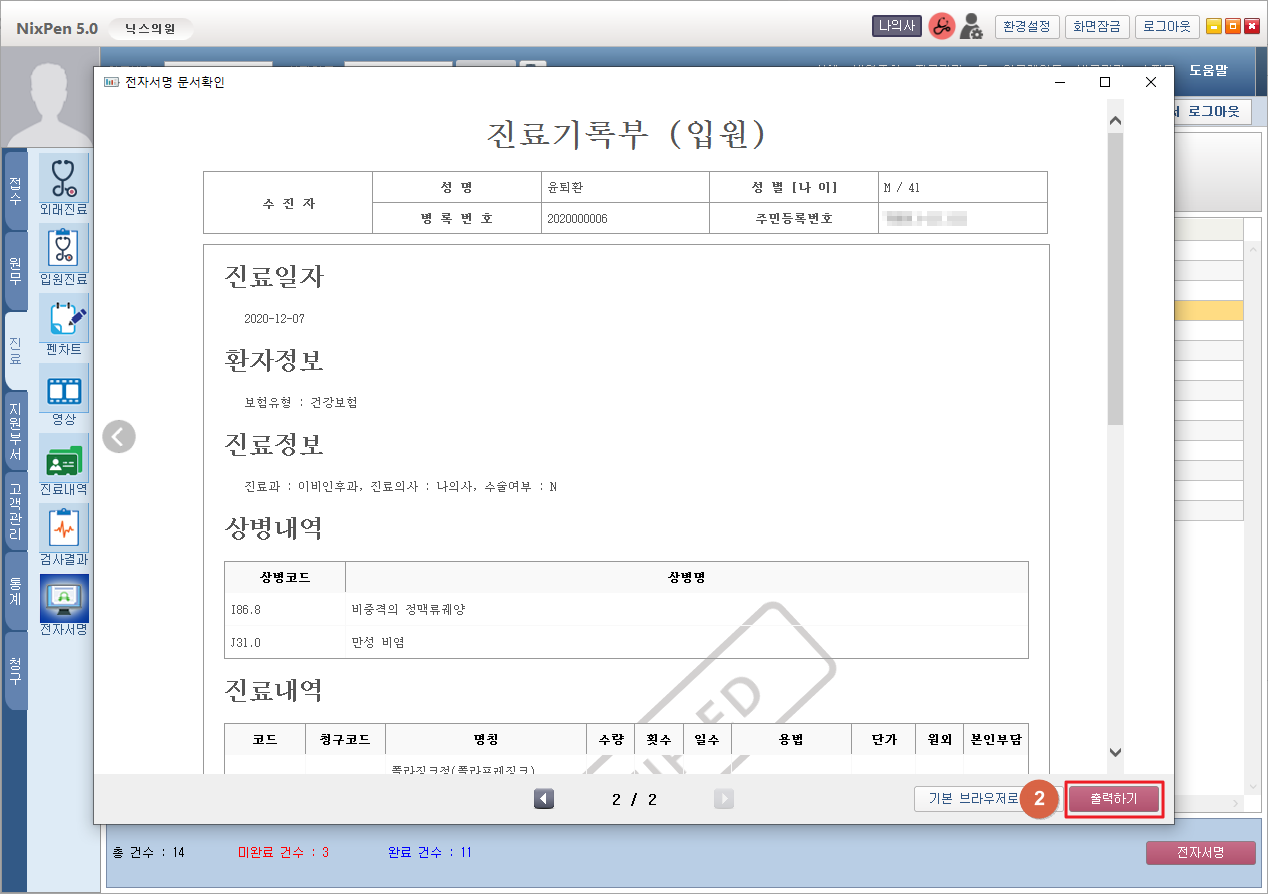This screenshot has height=894, width=1268.
Task: Open the 진료내역 history icon
Action: pos(64,458)
